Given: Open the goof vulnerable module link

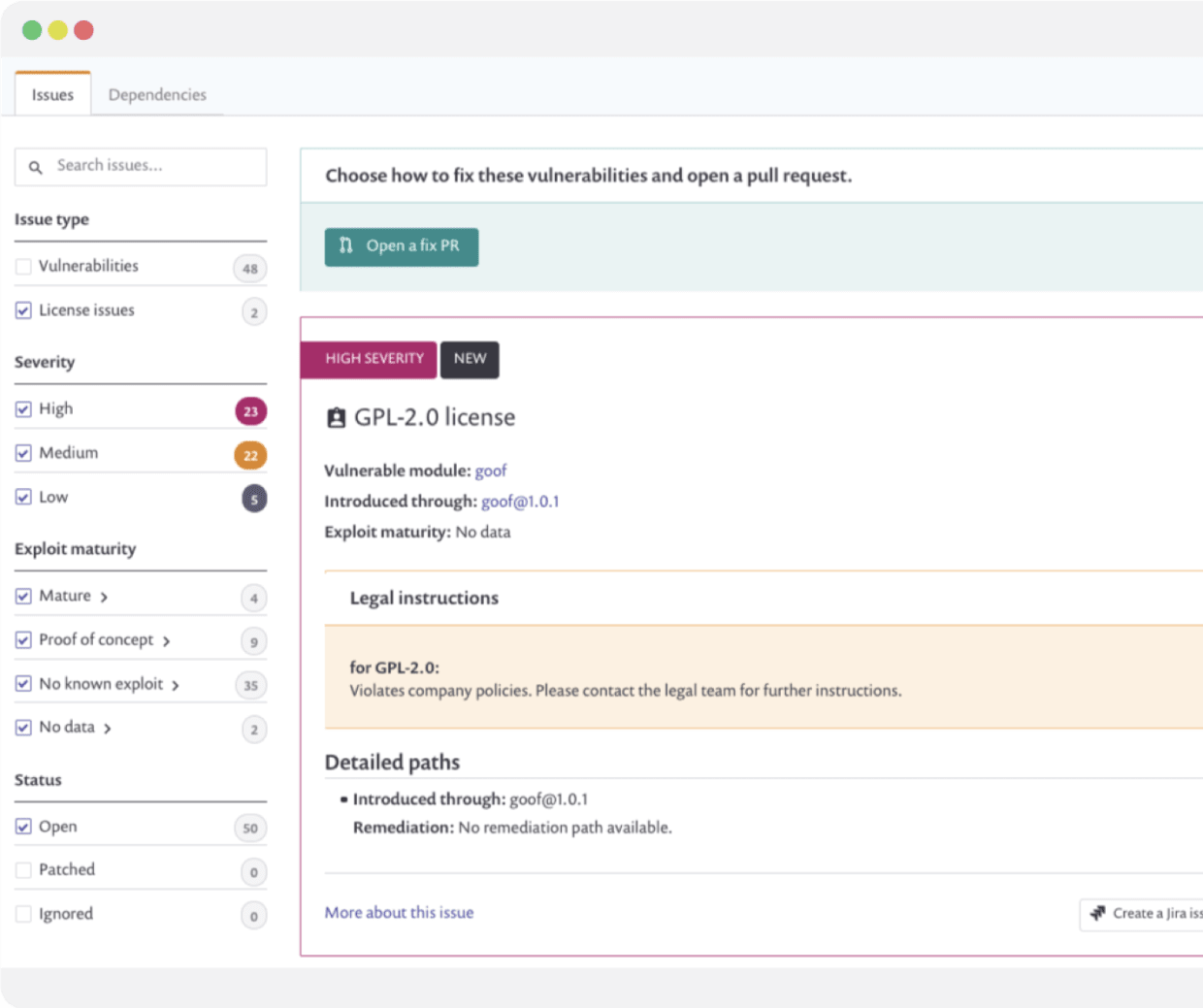Looking at the screenshot, I should pyautogui.click(x=491, y=471).
